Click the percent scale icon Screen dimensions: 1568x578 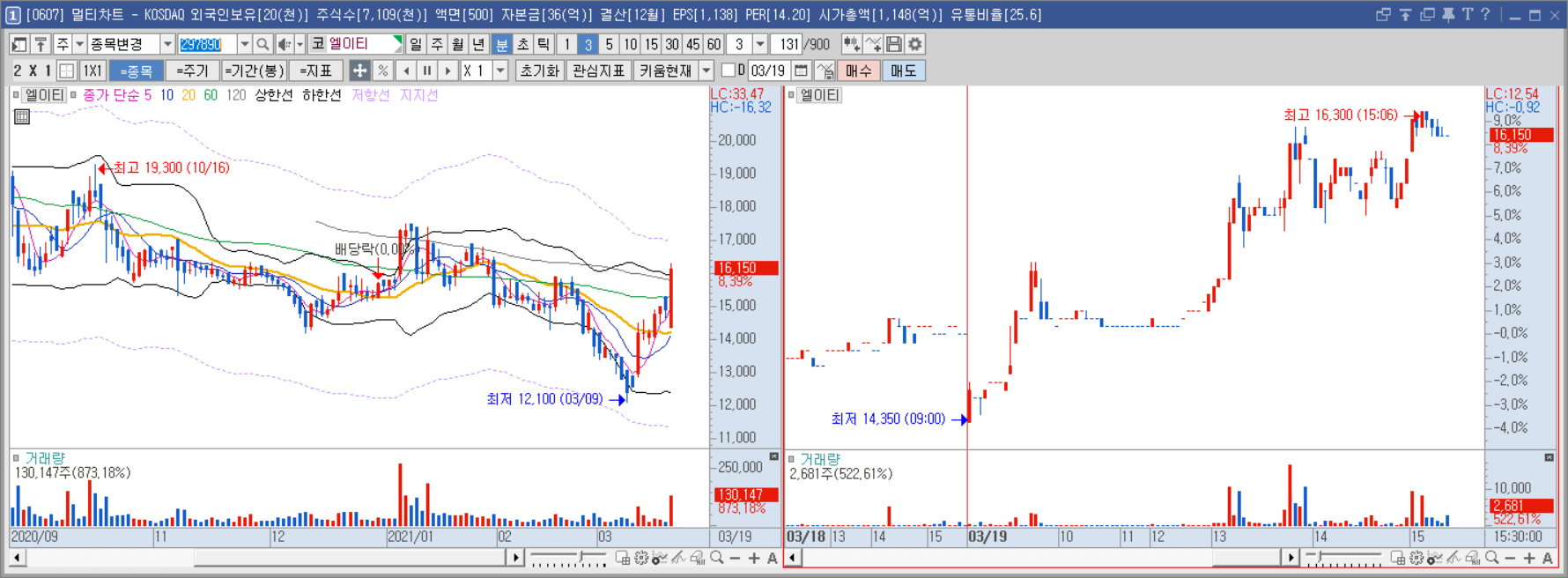382,70
